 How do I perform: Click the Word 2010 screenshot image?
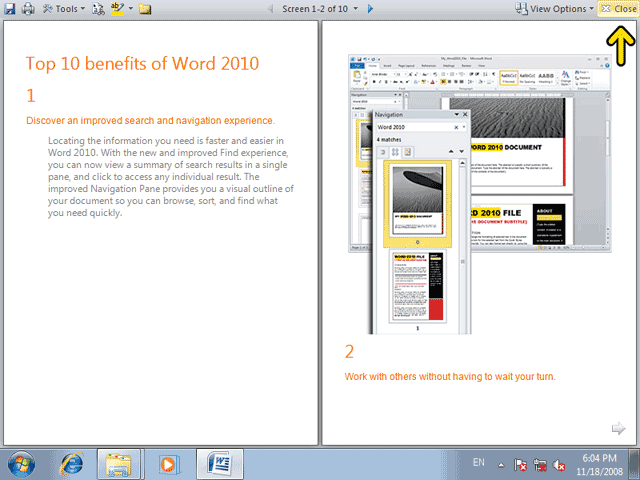480,194
